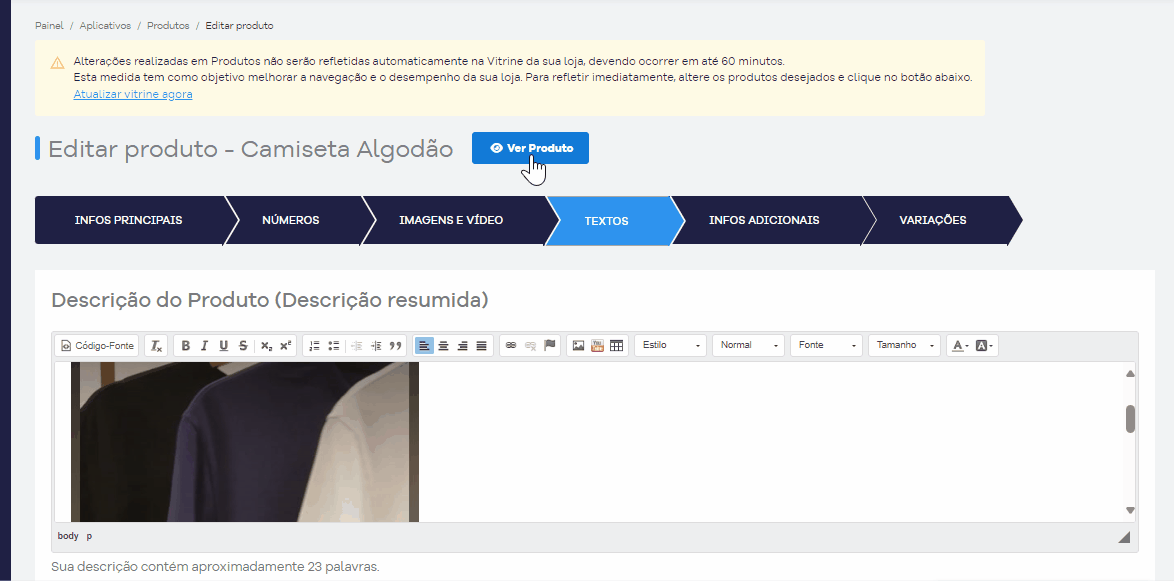
Task: Open the Aplicativos breadcrumb link
Action: tap(105, 25)
